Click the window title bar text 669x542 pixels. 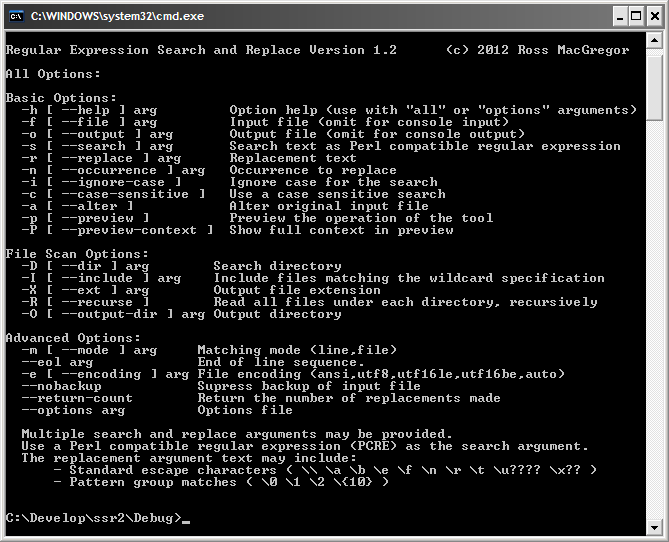point(117,17)
